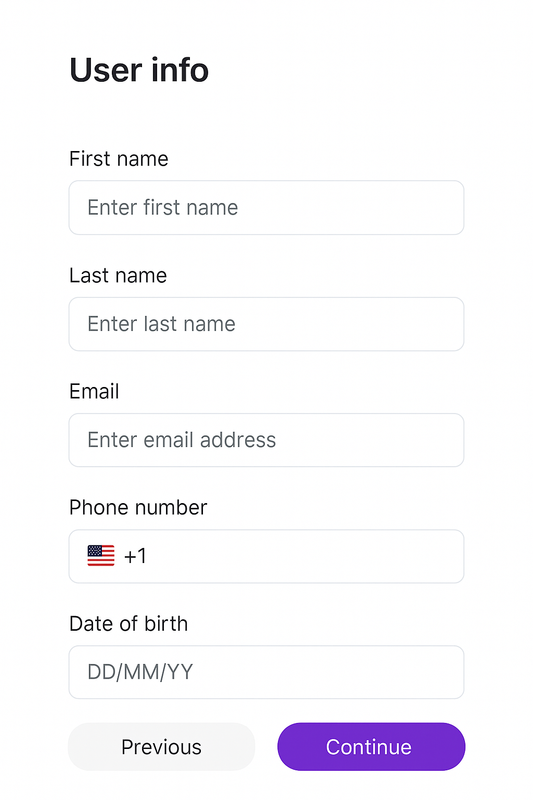
Task: Click the US flag icon
Action: tap(101, 556)
